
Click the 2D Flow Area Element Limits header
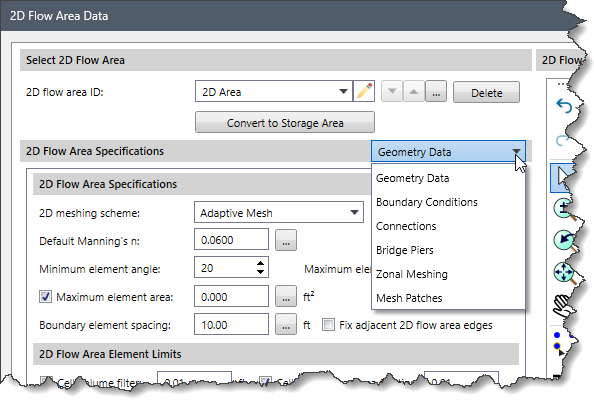[276, 354]
